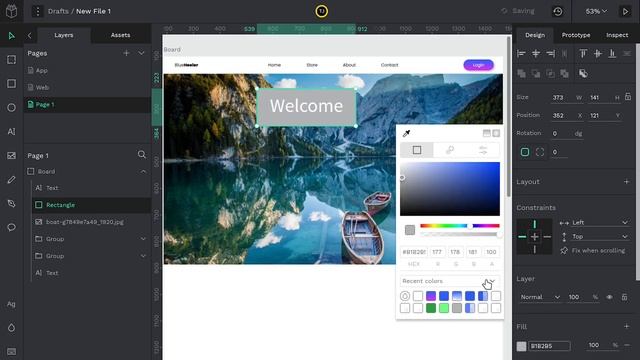Align horizontal centers icon
This screenshot has width=640, height=360.
pos(536,53)
